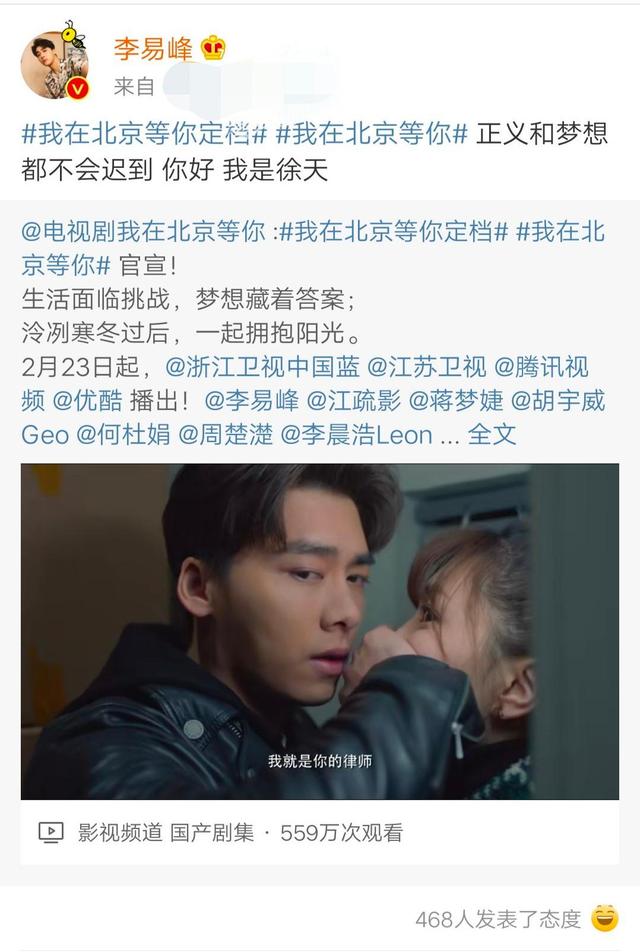
Task: Open 影视频道 国产剧集 channel label
Action: pyautogui.click(x=166, y=832)
